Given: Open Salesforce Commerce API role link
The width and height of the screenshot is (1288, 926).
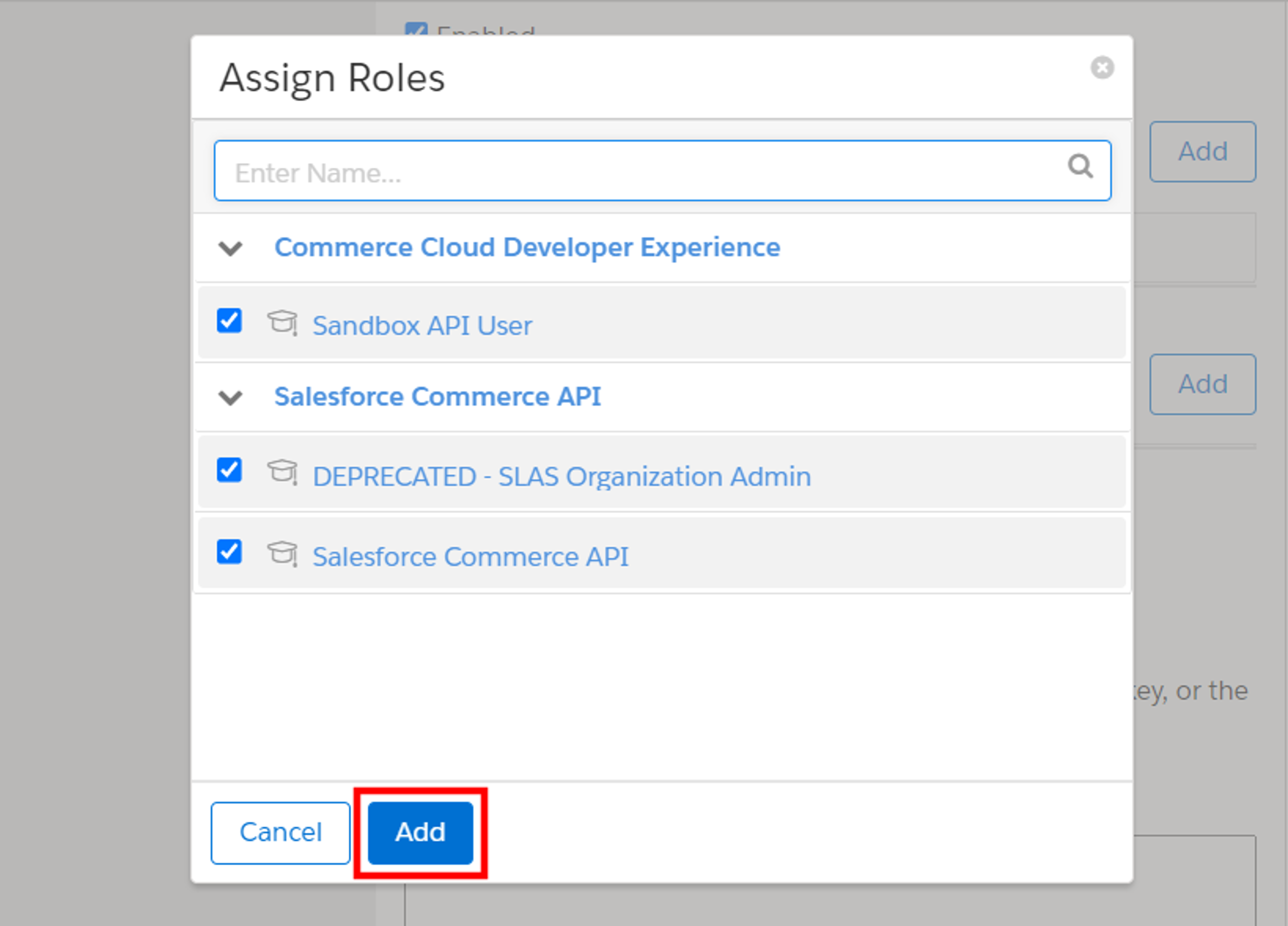Looking at the screenshot, I should [470, 557].
